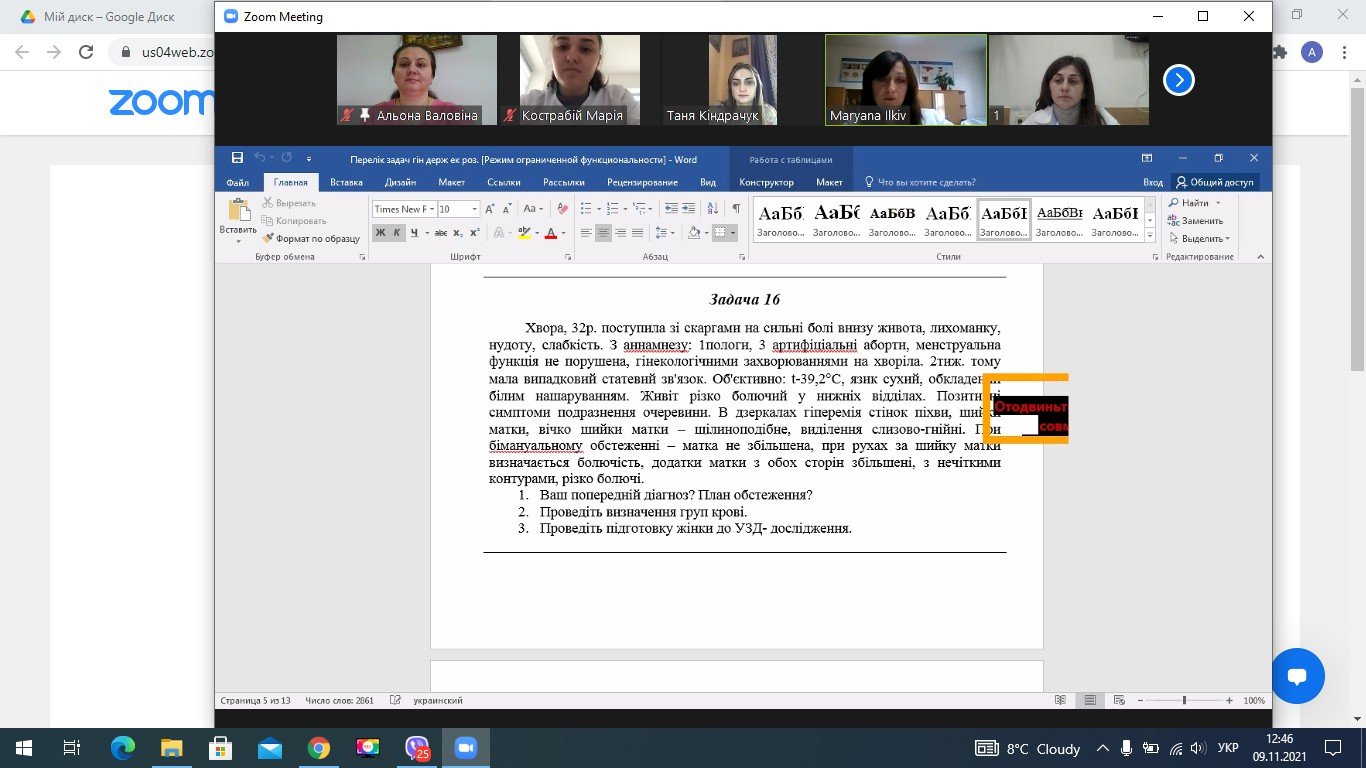
Task: Click the Save icon in Word's title bar
Action: point(237,158)
